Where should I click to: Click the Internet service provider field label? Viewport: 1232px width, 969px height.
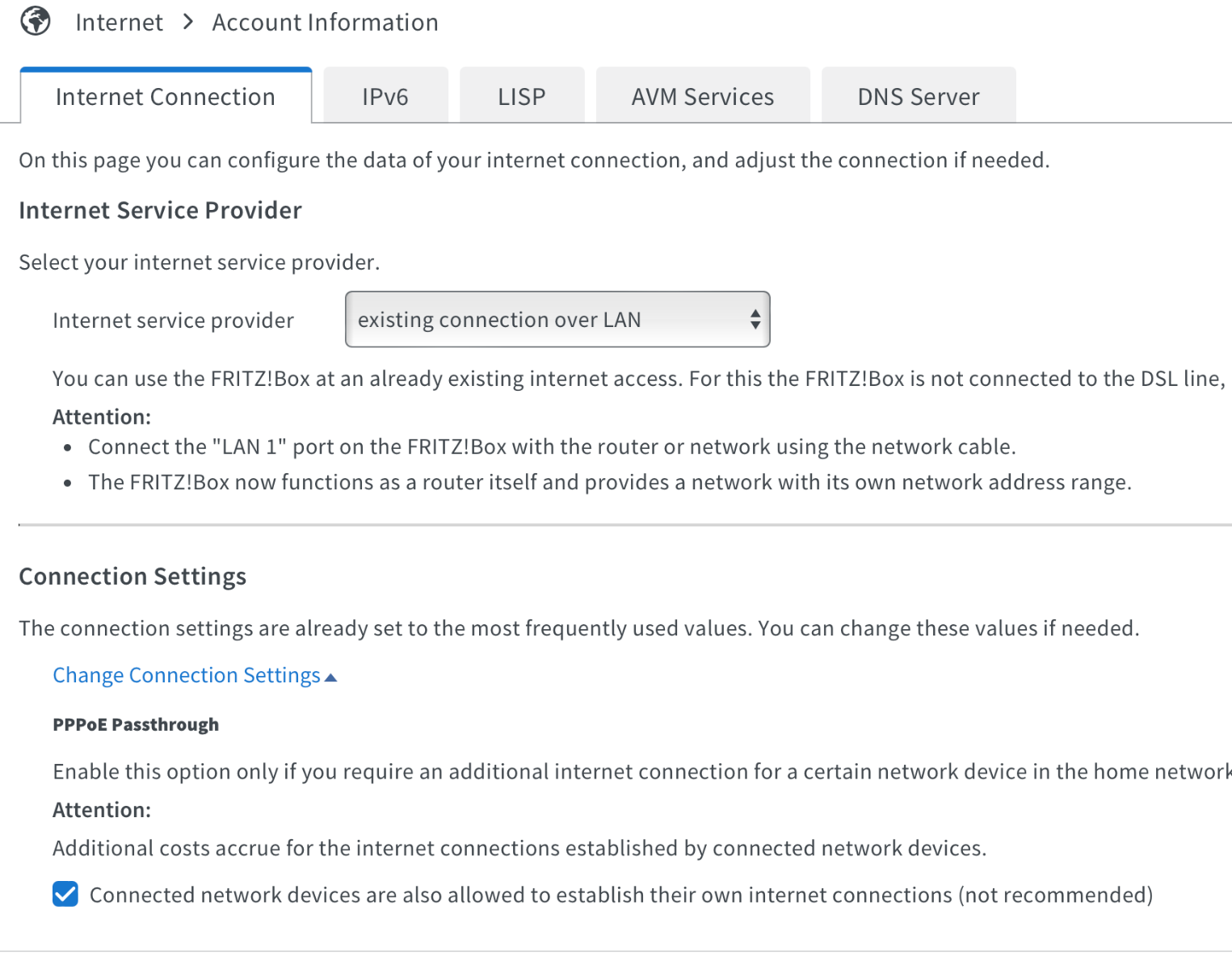[x=173, y=321]
